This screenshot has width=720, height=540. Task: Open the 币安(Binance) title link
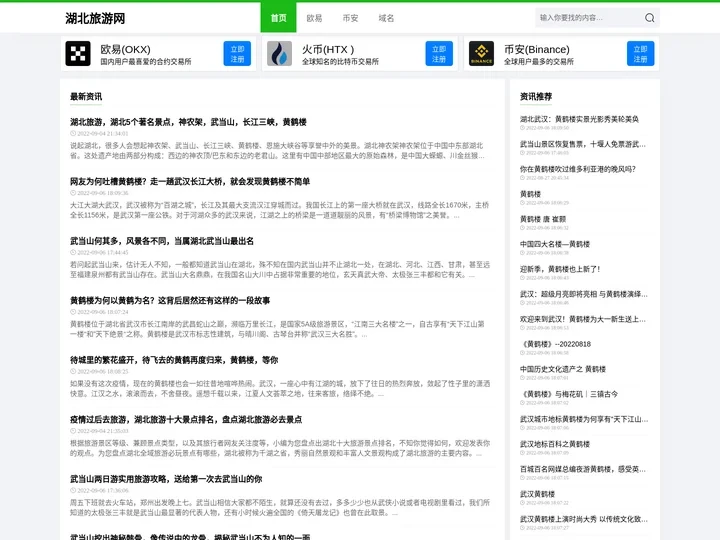pyautogui.click(x=537, y=49)
